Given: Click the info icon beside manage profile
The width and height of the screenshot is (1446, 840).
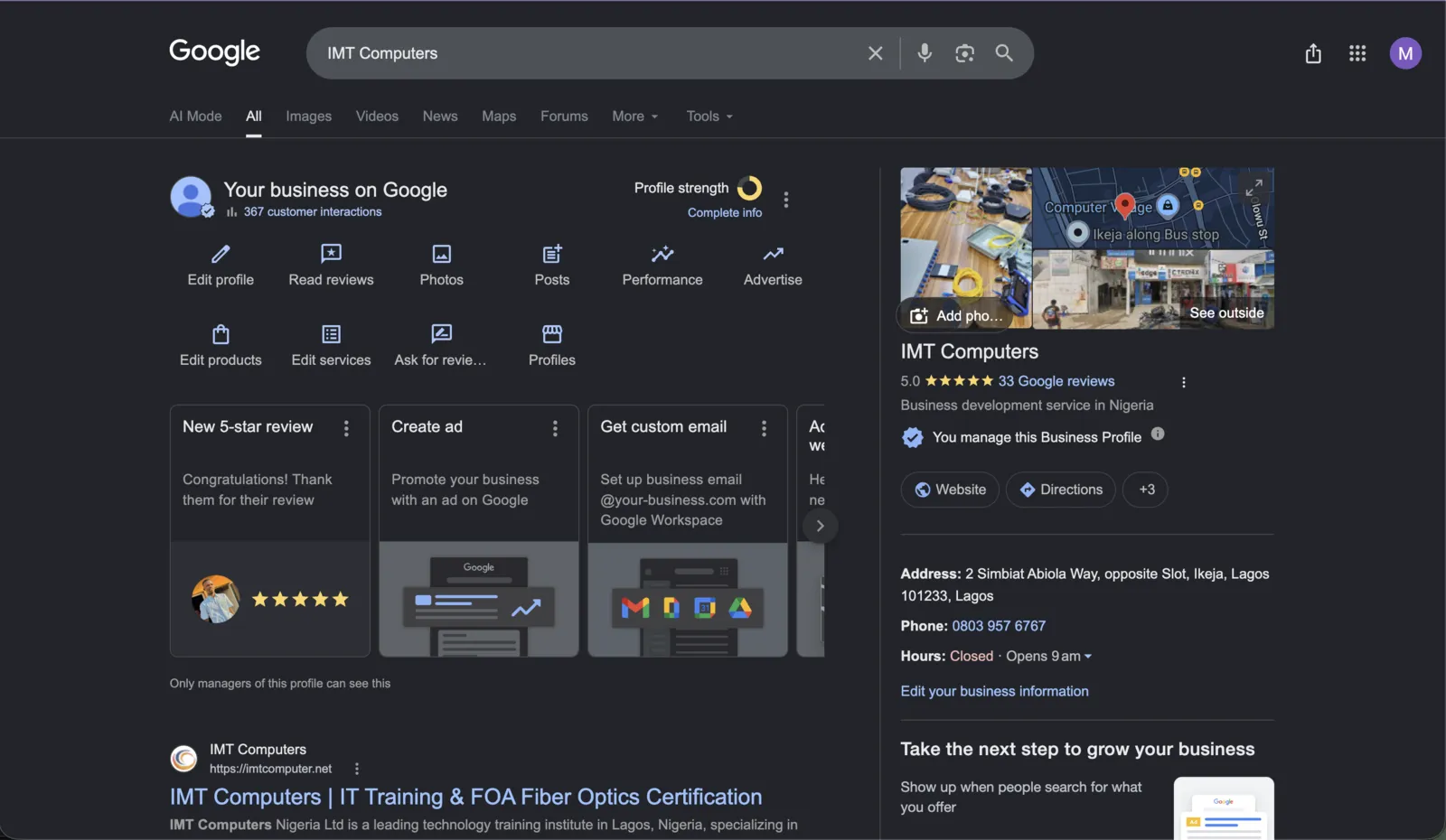Looking at the screenshot, I should tap(1158, 434).
